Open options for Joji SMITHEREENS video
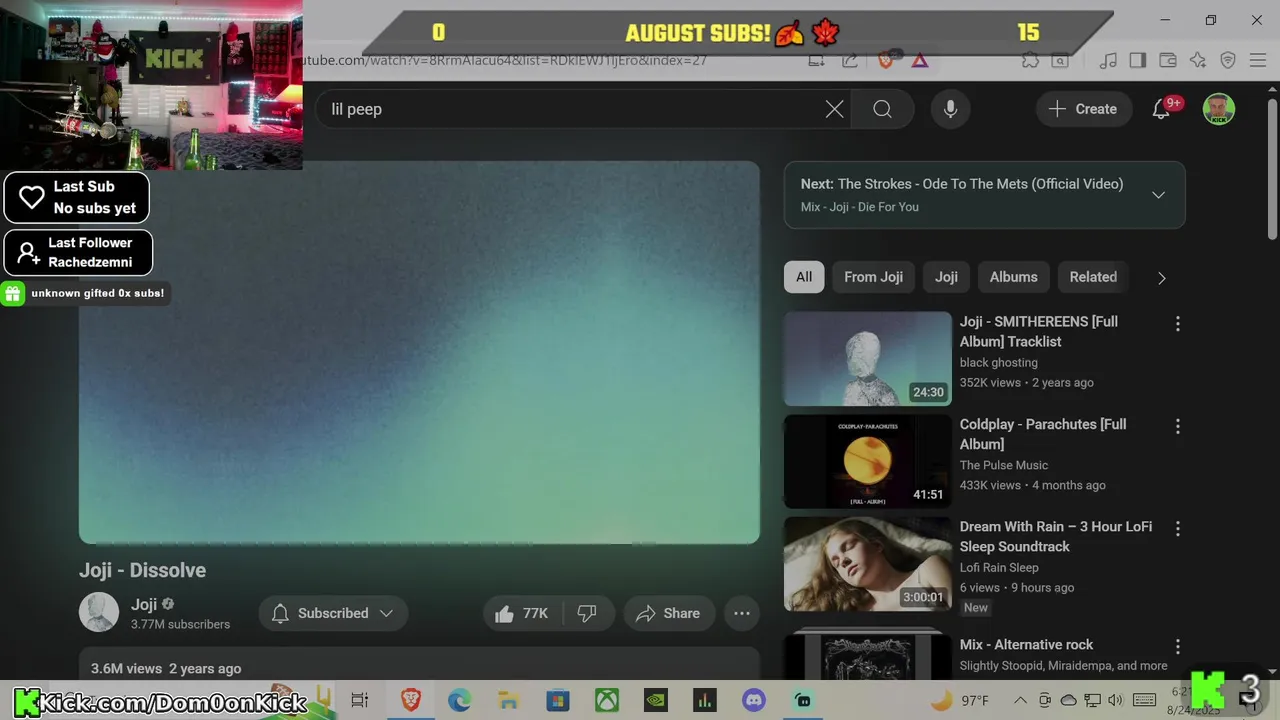The image size is (1280, 720). [x=1177, y=324]
